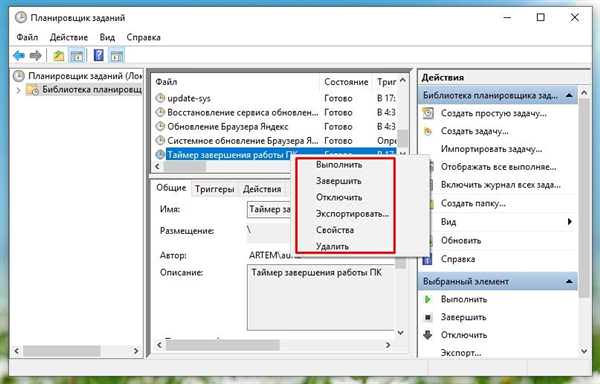Click the blue Help question-mark toolbar icon
600x384 pixels.
pyautogui.click(x=99, y=56)
